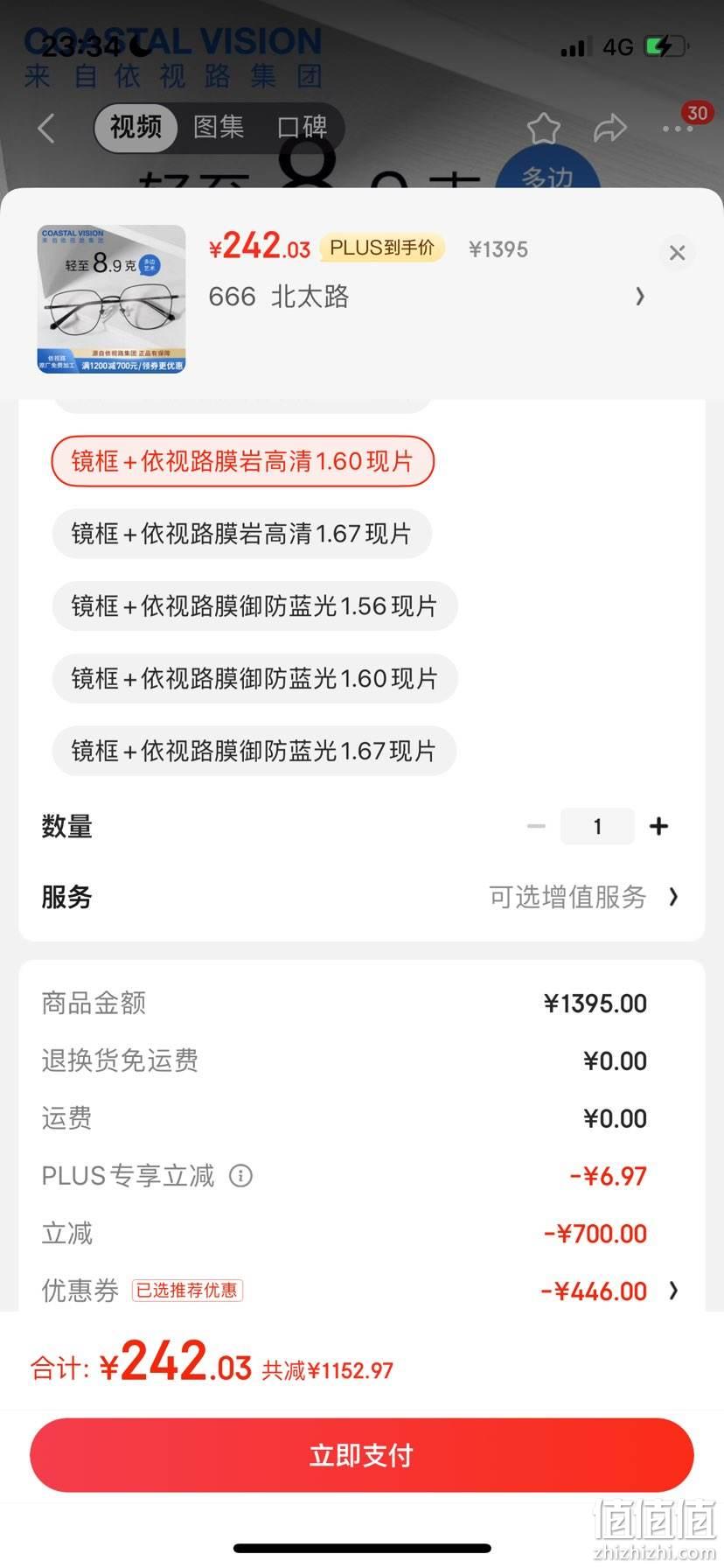Tap the 立即支付 pay button
Viewport: 724px width, 1568px height.
[362, 1455]
